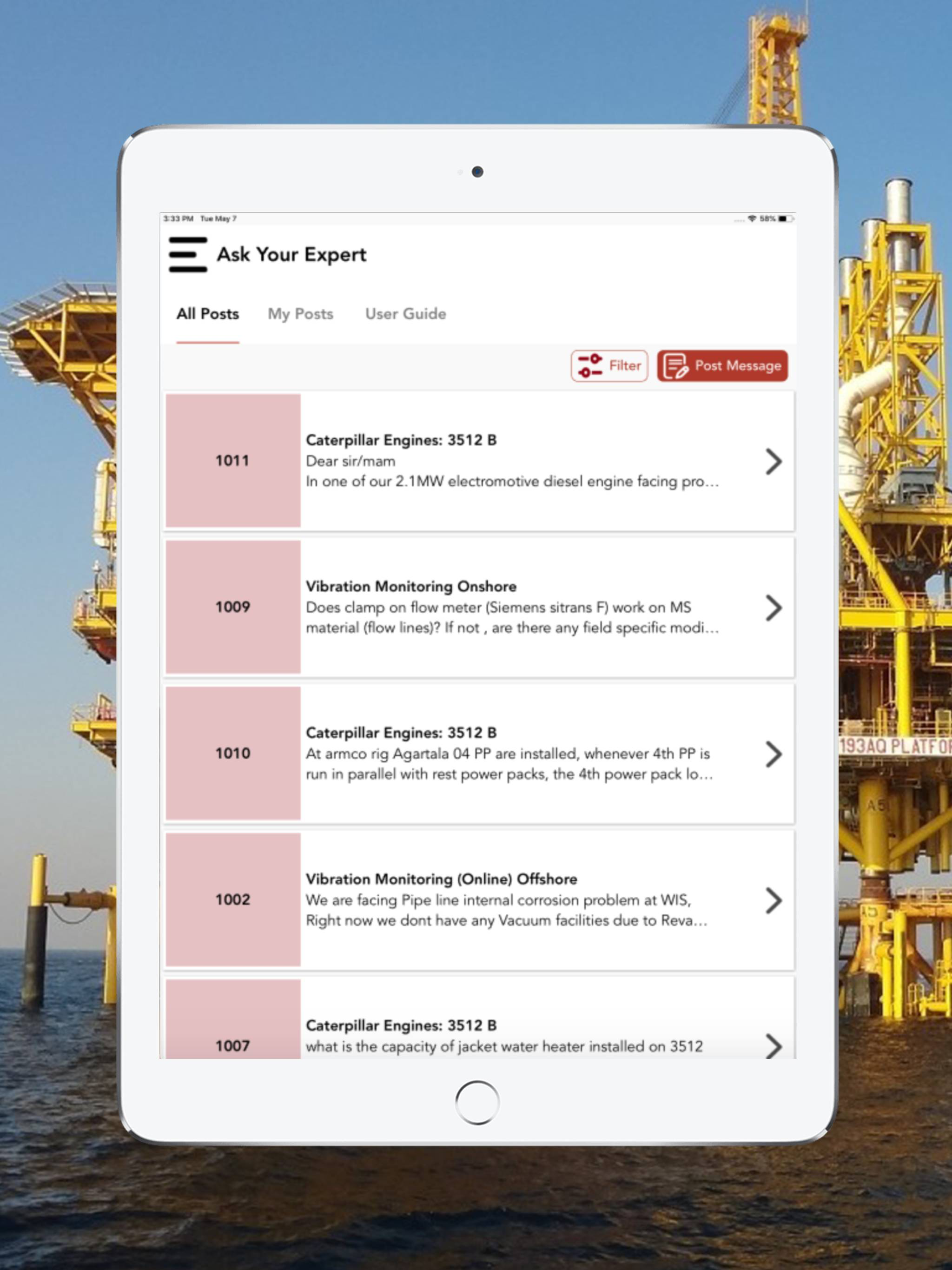Click the post message note icon
The image size is (952, 1270).
(676, 366)
